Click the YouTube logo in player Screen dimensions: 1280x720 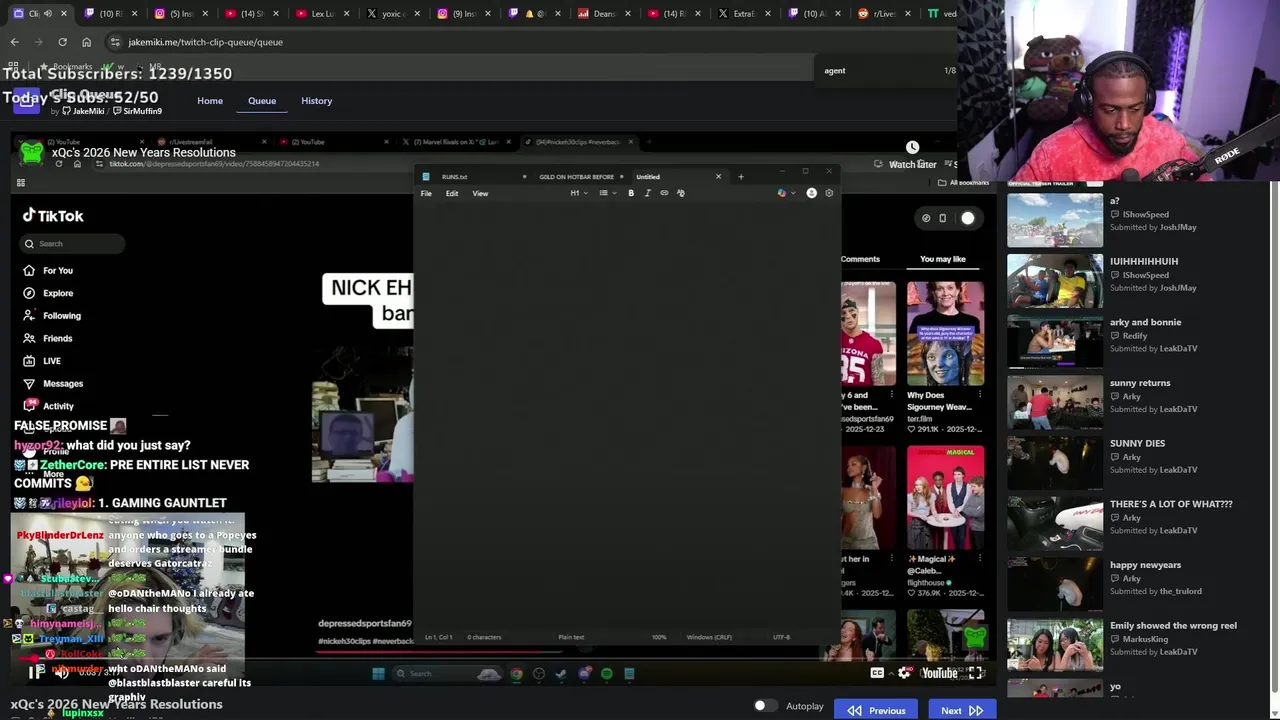(x=939, y=673)
